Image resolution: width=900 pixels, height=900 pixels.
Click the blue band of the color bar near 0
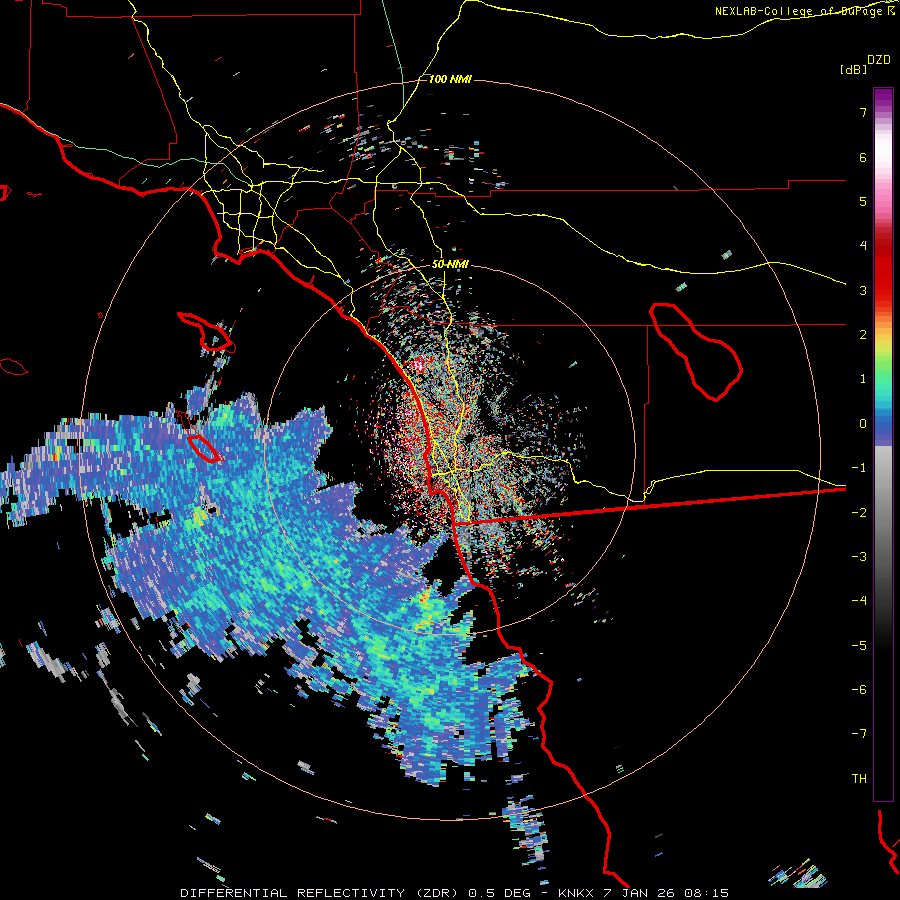pos(883,424)
